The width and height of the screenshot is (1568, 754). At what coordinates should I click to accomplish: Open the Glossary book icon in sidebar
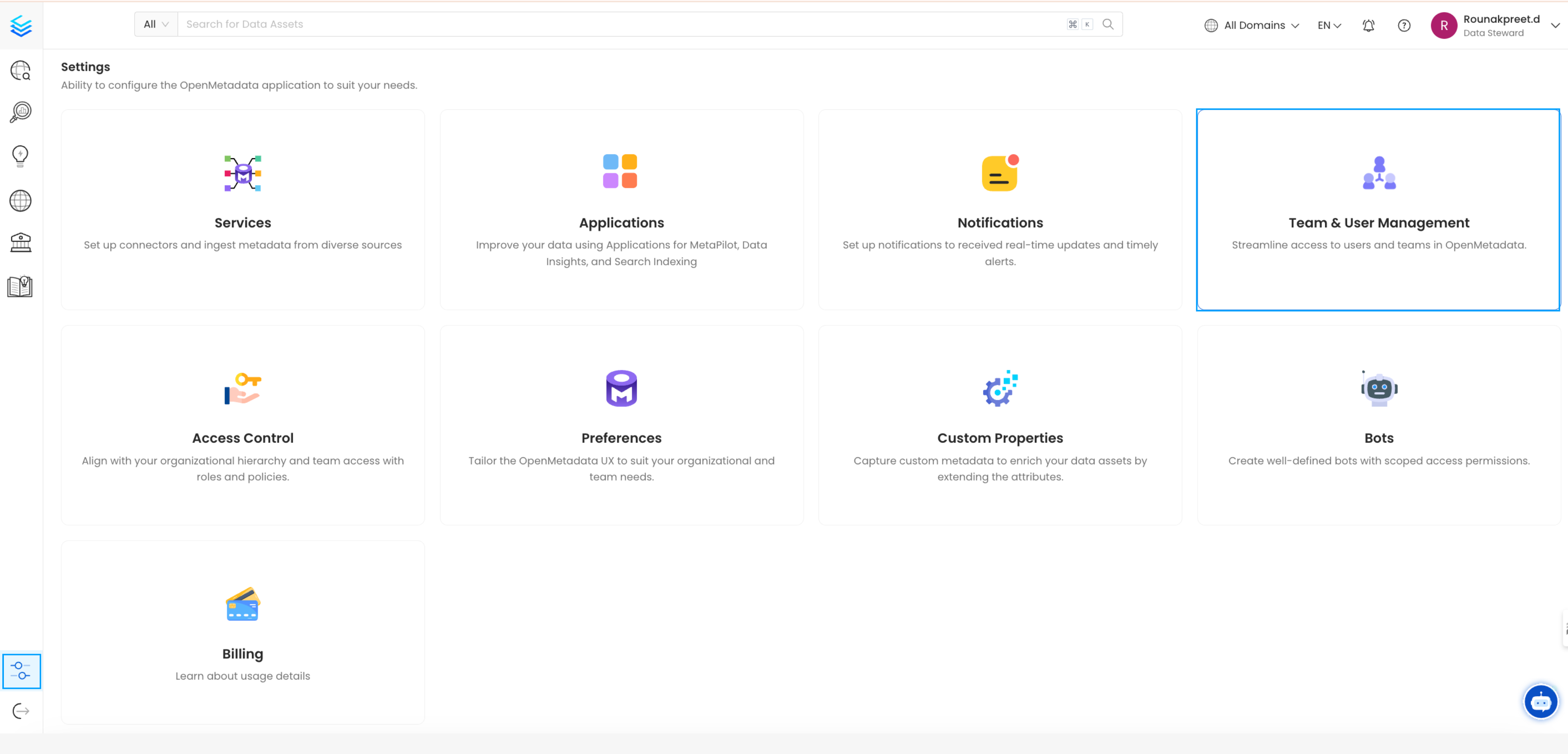click(x=20, y=286)
